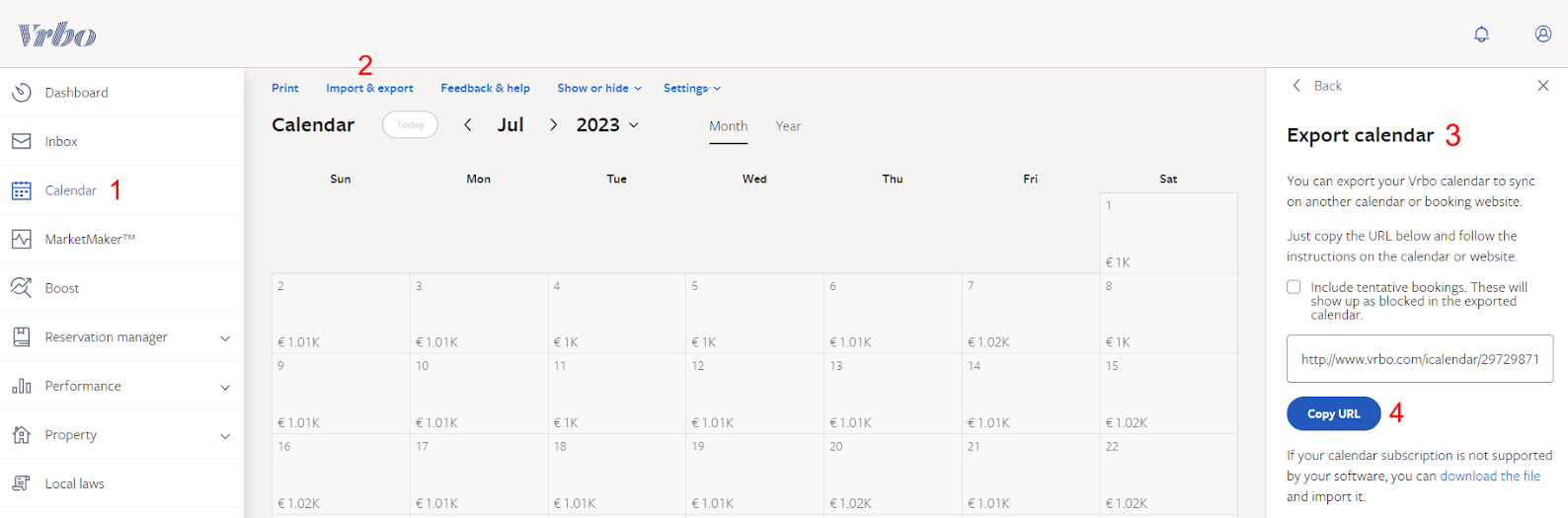Image resolution: width=1568 pixels, height=518 pixels.
Task: Select July 10 calendar cell
Action: [x=479, y=394]
